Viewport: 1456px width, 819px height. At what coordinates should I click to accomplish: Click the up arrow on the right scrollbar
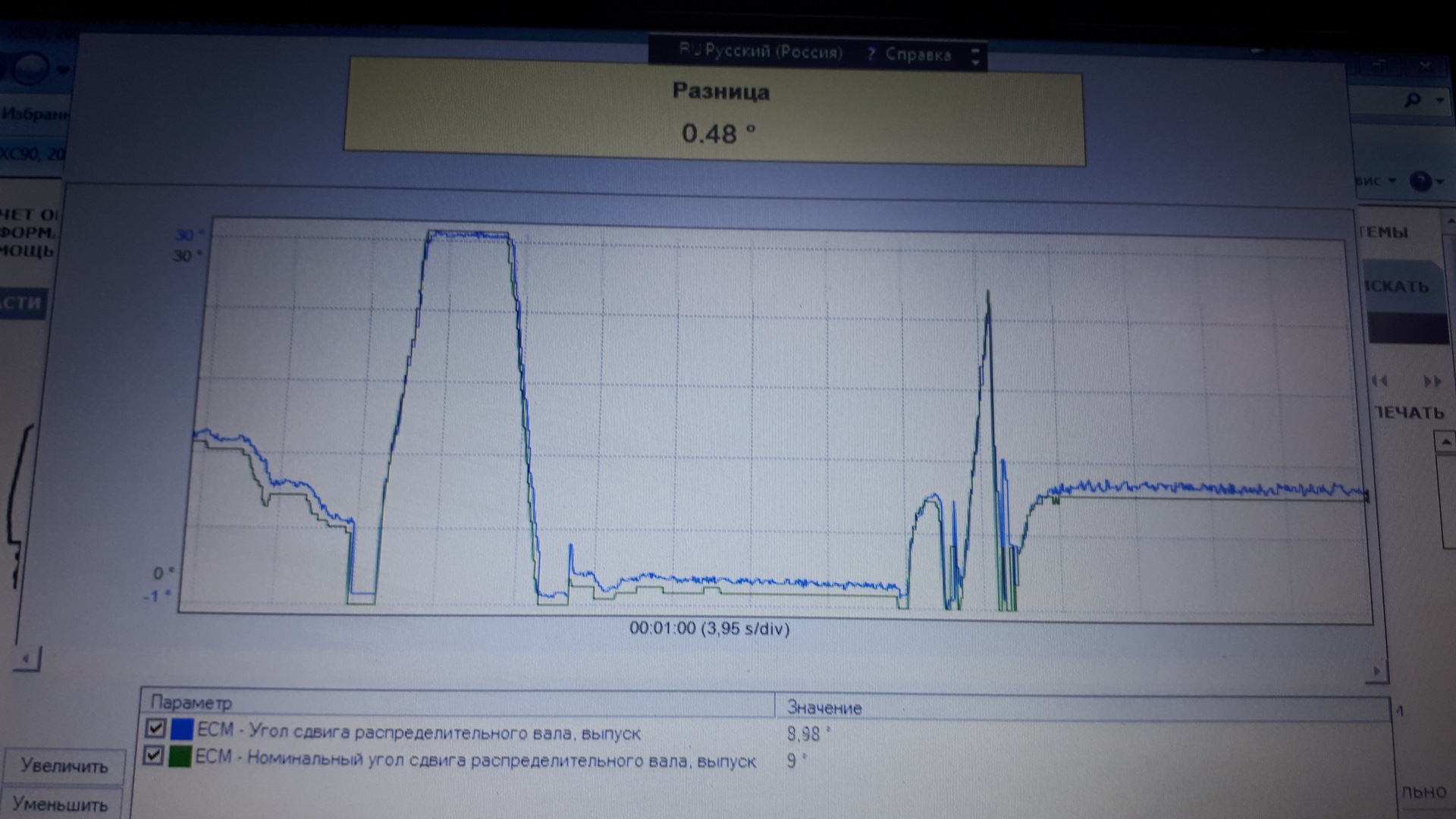point(1445,442)
